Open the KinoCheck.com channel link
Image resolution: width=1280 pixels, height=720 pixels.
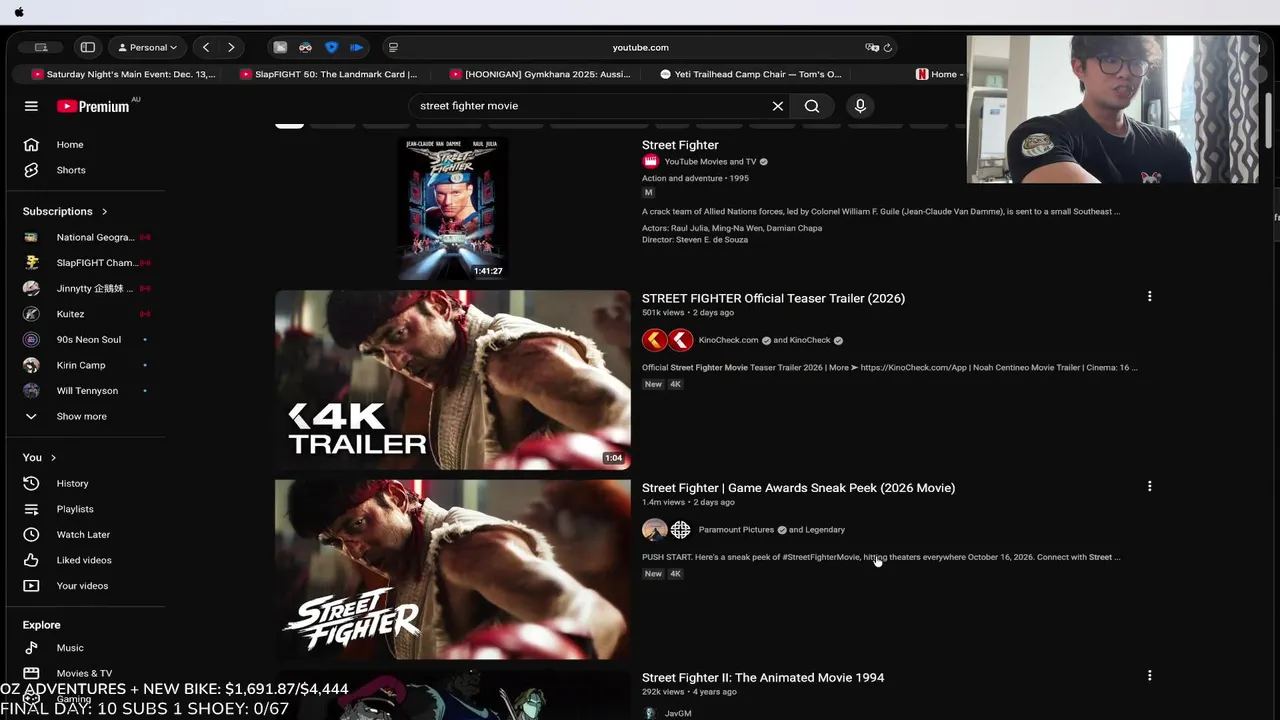[x=728, y=340]
